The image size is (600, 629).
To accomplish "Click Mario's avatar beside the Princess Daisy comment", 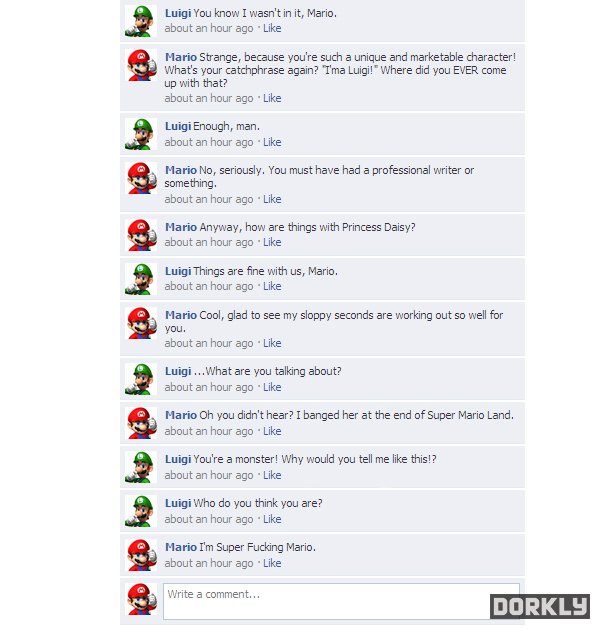I will 140,235.
